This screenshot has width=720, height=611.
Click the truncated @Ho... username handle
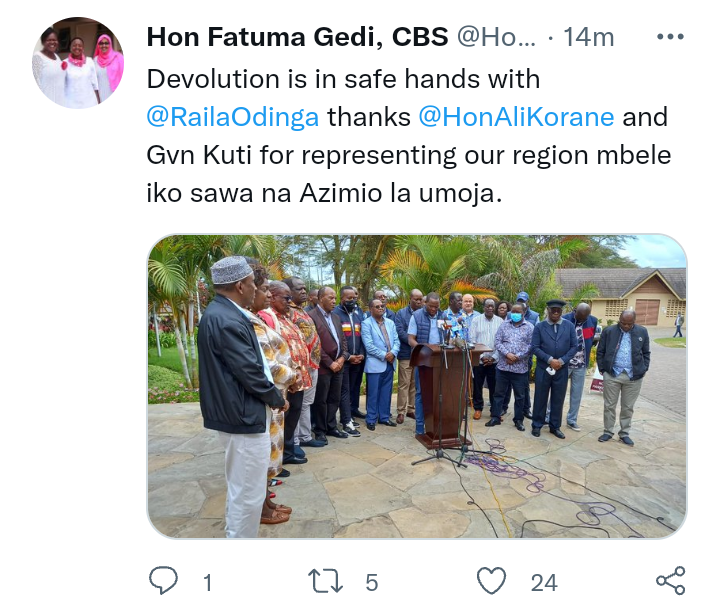click(x=496, y=37)
